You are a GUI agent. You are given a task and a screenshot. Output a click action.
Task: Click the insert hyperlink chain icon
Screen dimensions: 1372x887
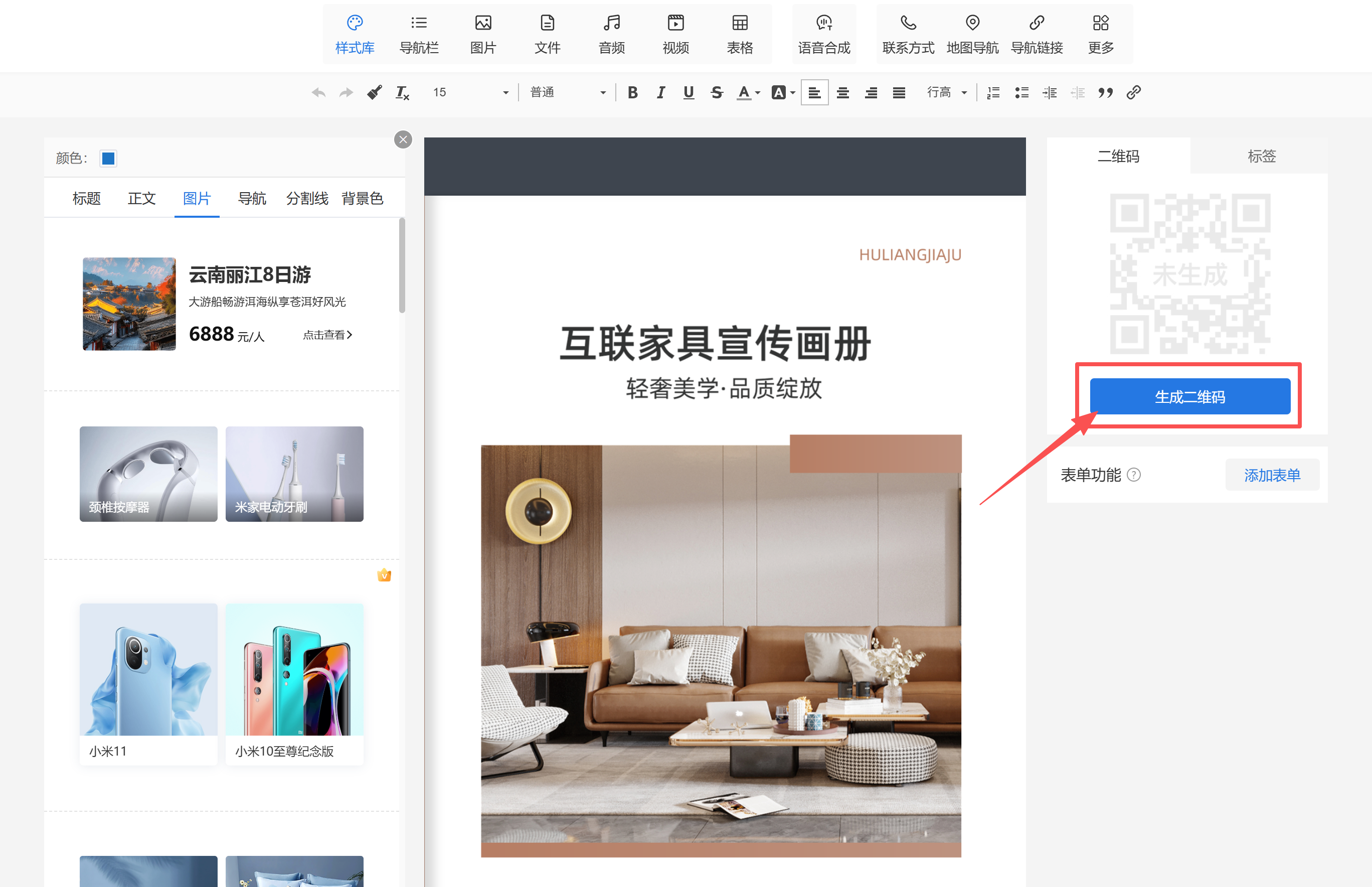[x=1133, y=93]
